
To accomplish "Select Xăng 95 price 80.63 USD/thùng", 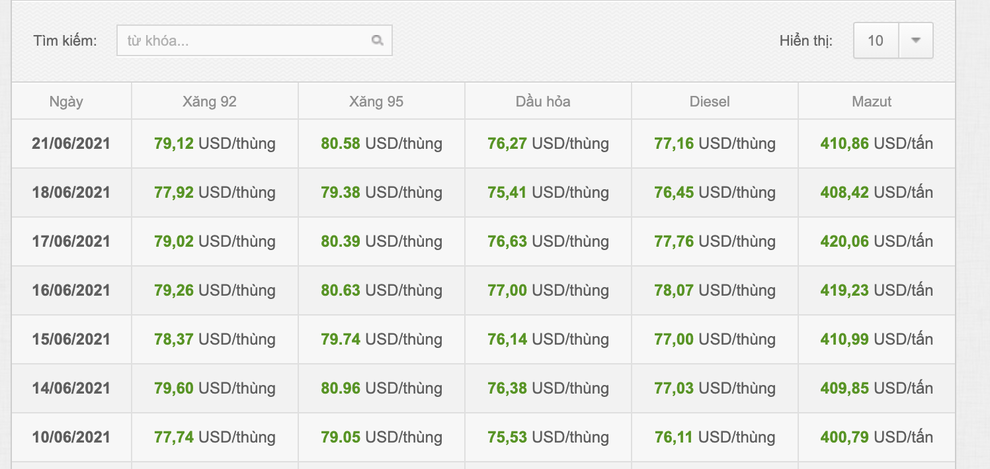I will [381, 291].
